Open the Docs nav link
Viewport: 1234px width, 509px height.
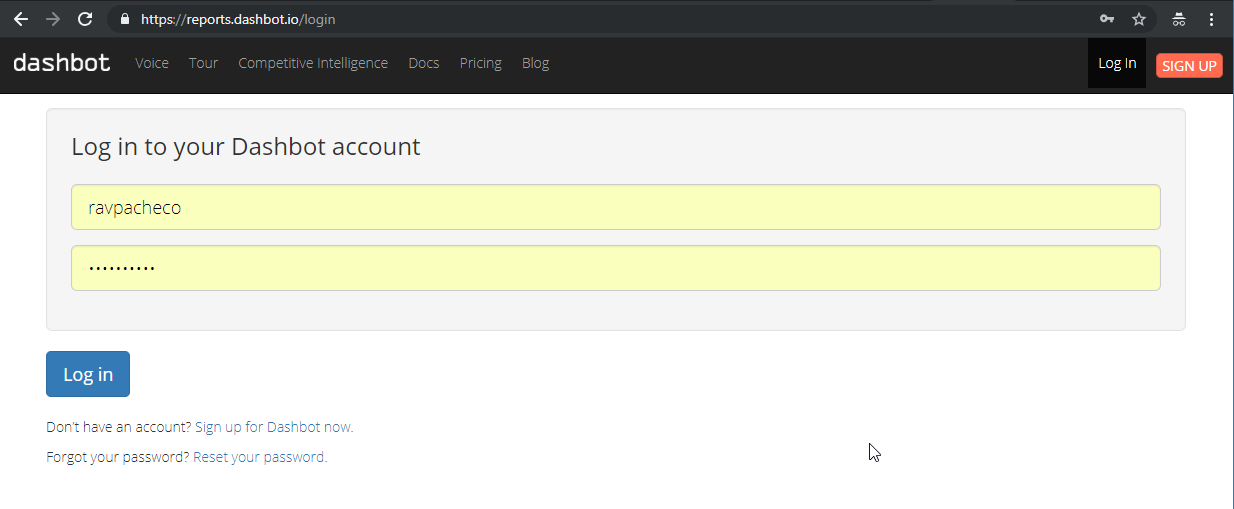point(424,63)
